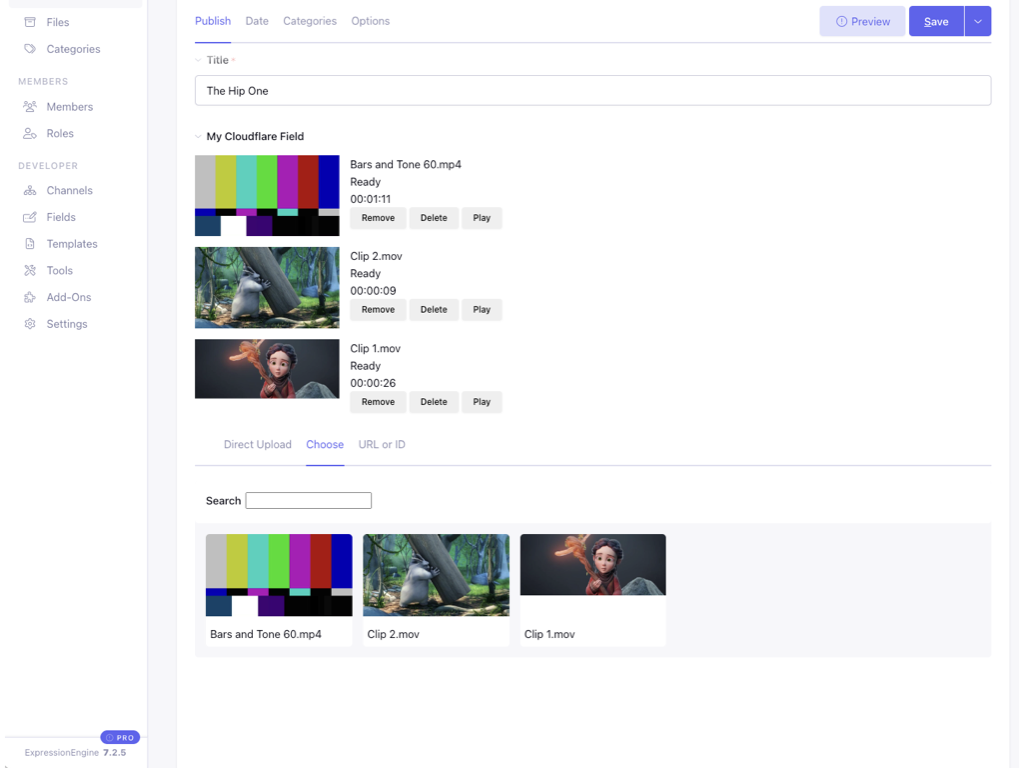Choose Bars and Tone 60.mp4 card
The width and height of the screenshot is (1024, 768).
point(279,590)
